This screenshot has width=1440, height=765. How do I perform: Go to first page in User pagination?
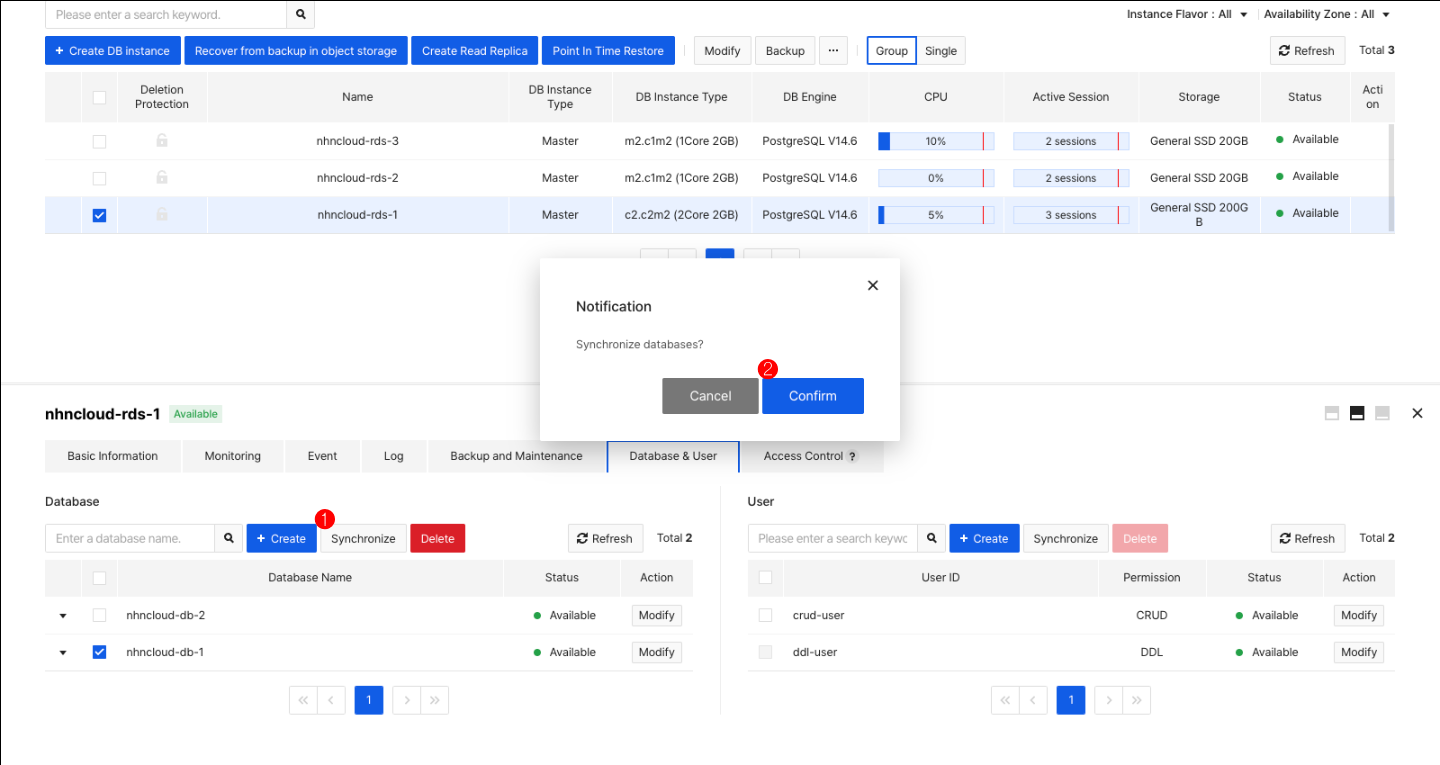1005,700
